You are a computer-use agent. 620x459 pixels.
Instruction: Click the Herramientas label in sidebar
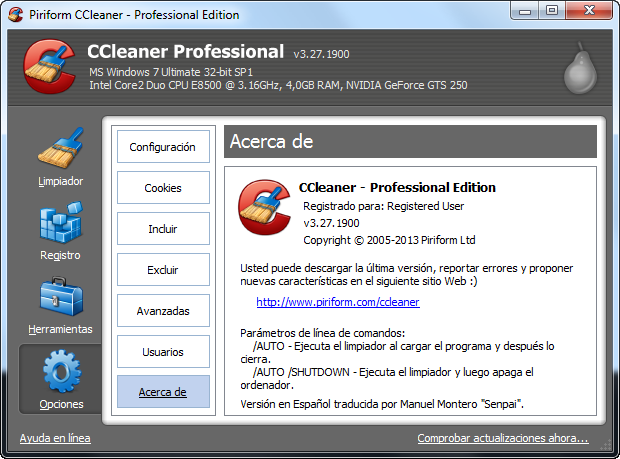(60, 329)
